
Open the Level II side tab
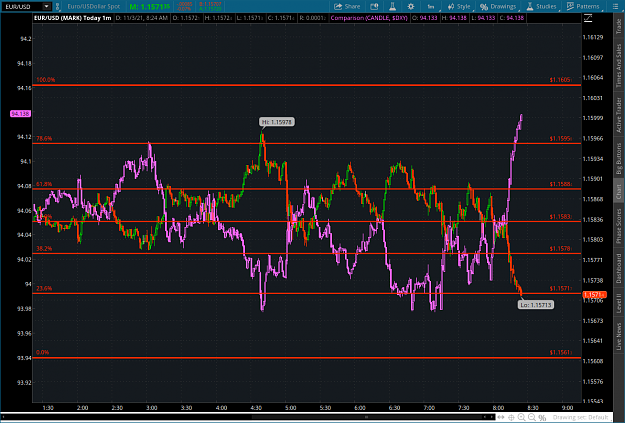click(619, 303)
